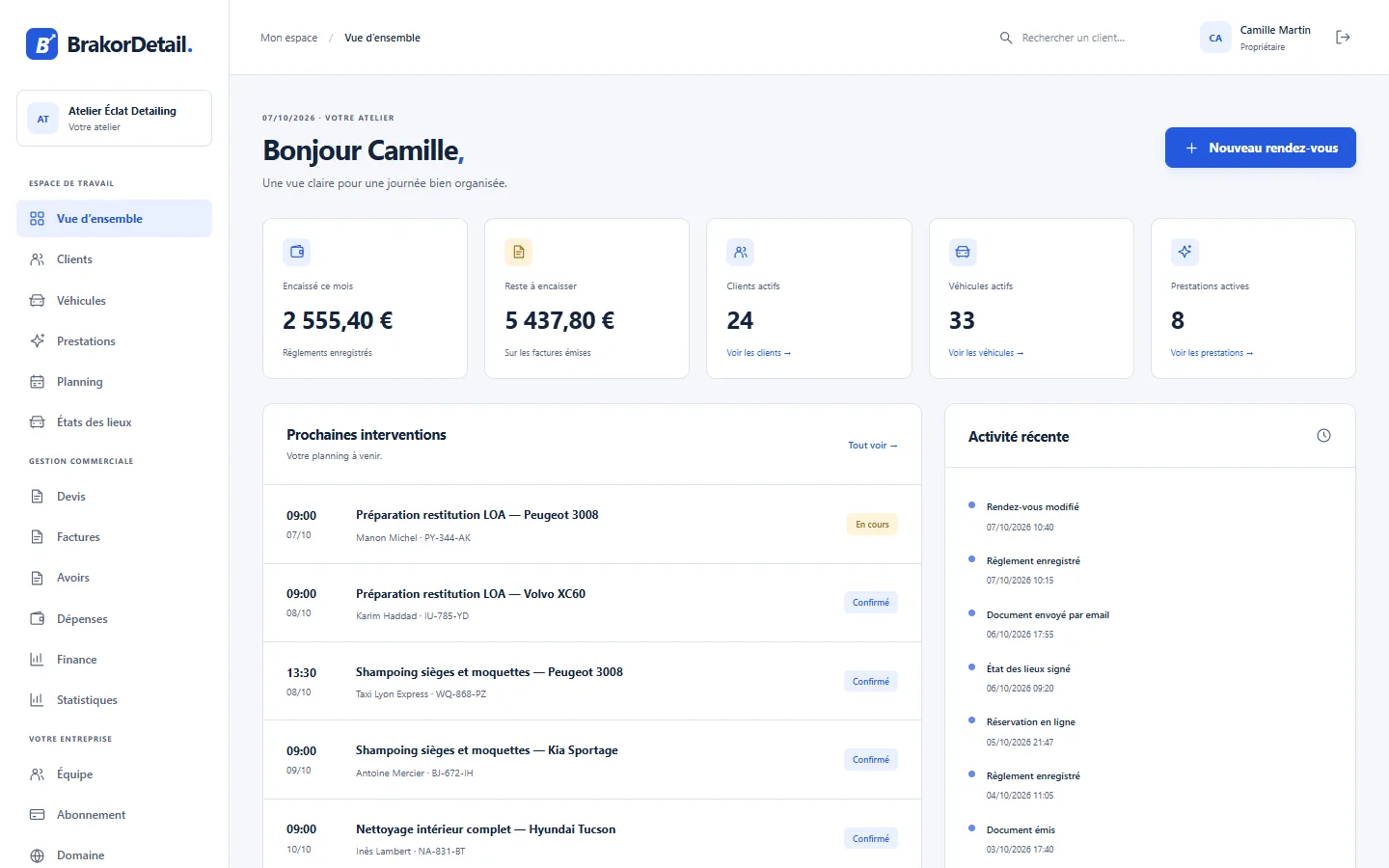Click the car icon on Véhicules actifs card

point(963,252)
